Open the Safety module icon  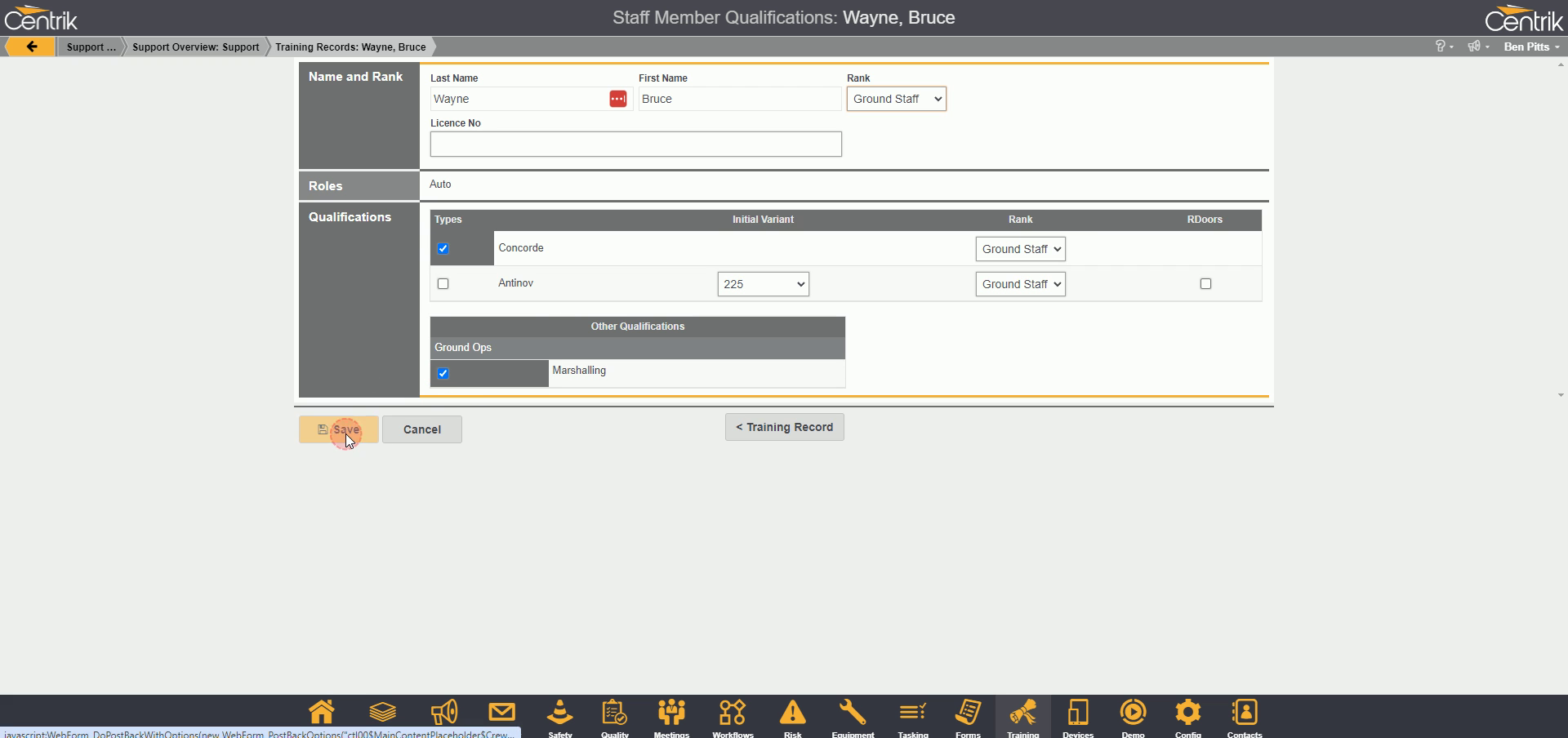click(x=559, y=714)
